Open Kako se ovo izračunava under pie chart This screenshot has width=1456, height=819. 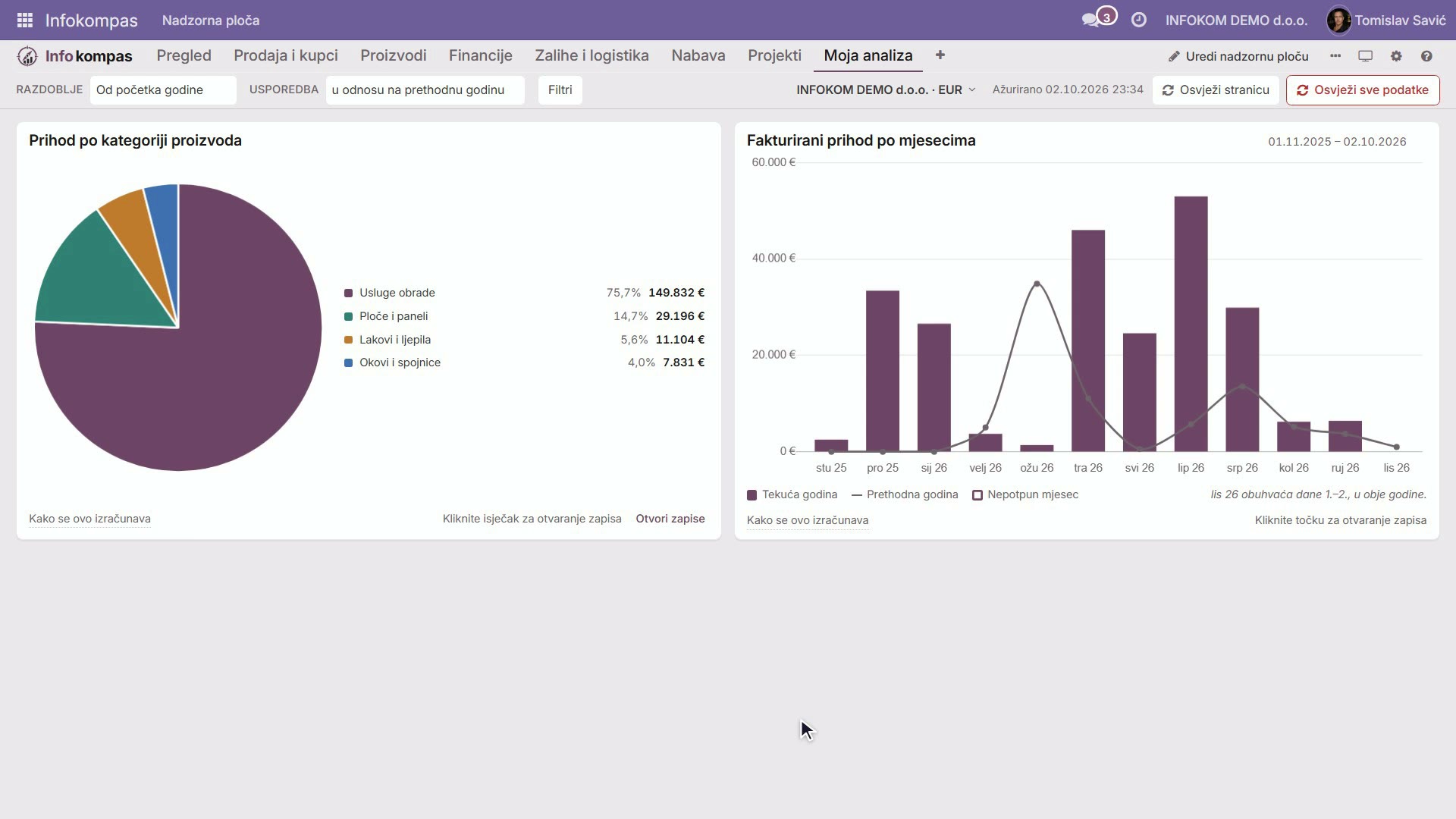tap(89, 519)
